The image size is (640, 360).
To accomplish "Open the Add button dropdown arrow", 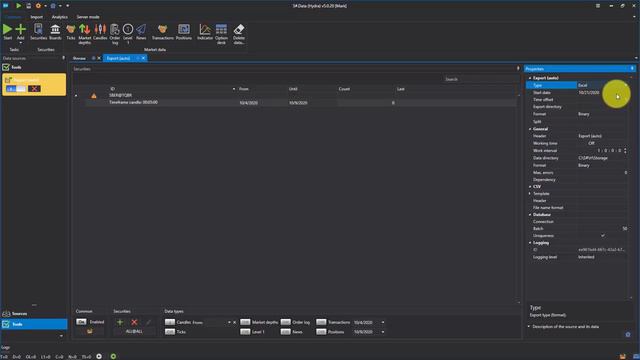I will pyautogui.click(x=20, y=42).
